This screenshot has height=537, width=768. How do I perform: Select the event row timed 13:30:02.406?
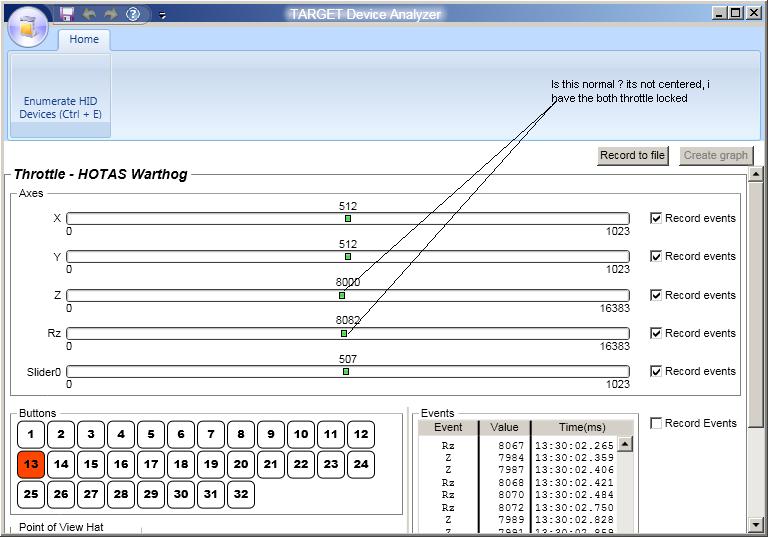(518, 470)
